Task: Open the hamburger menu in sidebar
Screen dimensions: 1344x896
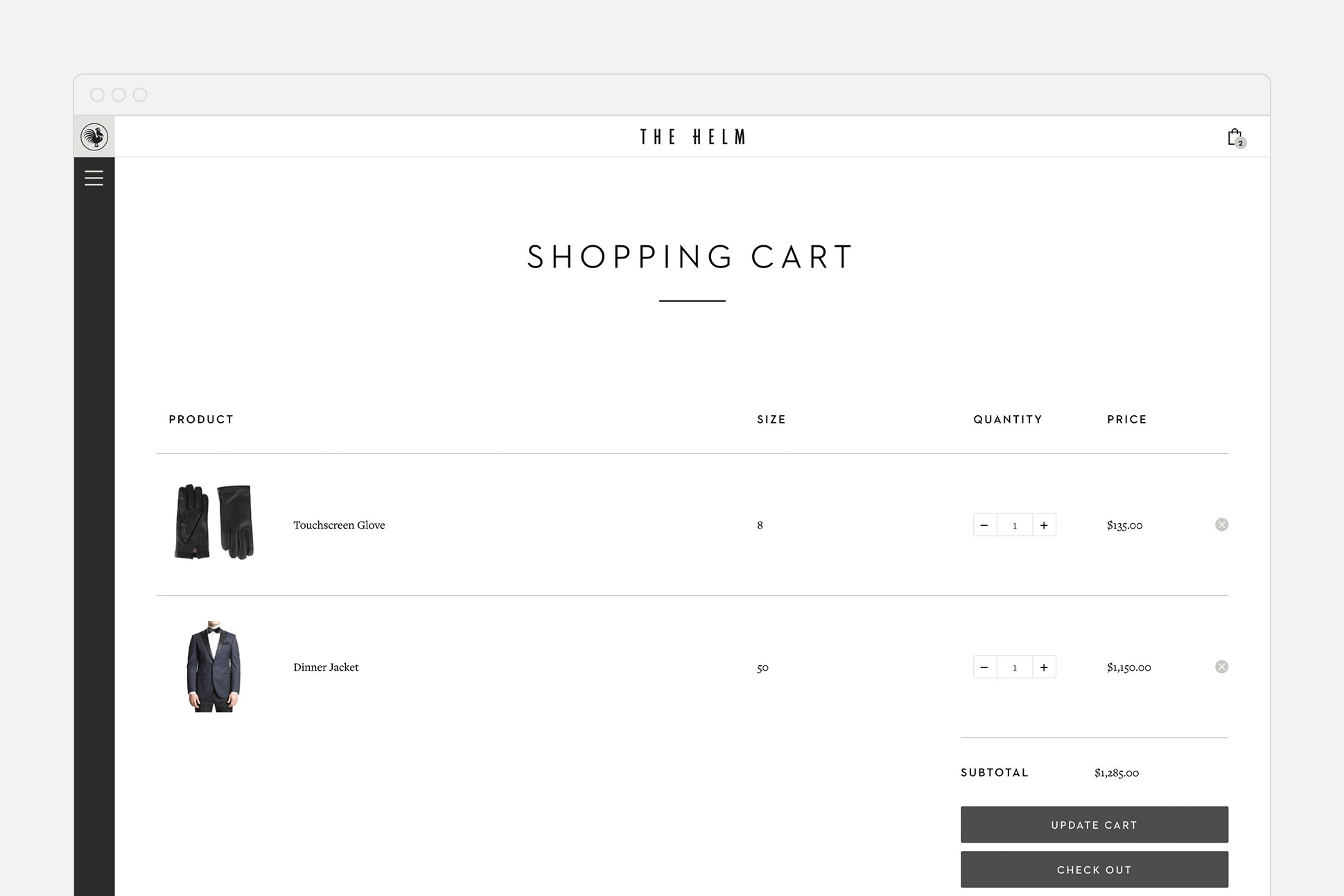Action: [94, 178]
